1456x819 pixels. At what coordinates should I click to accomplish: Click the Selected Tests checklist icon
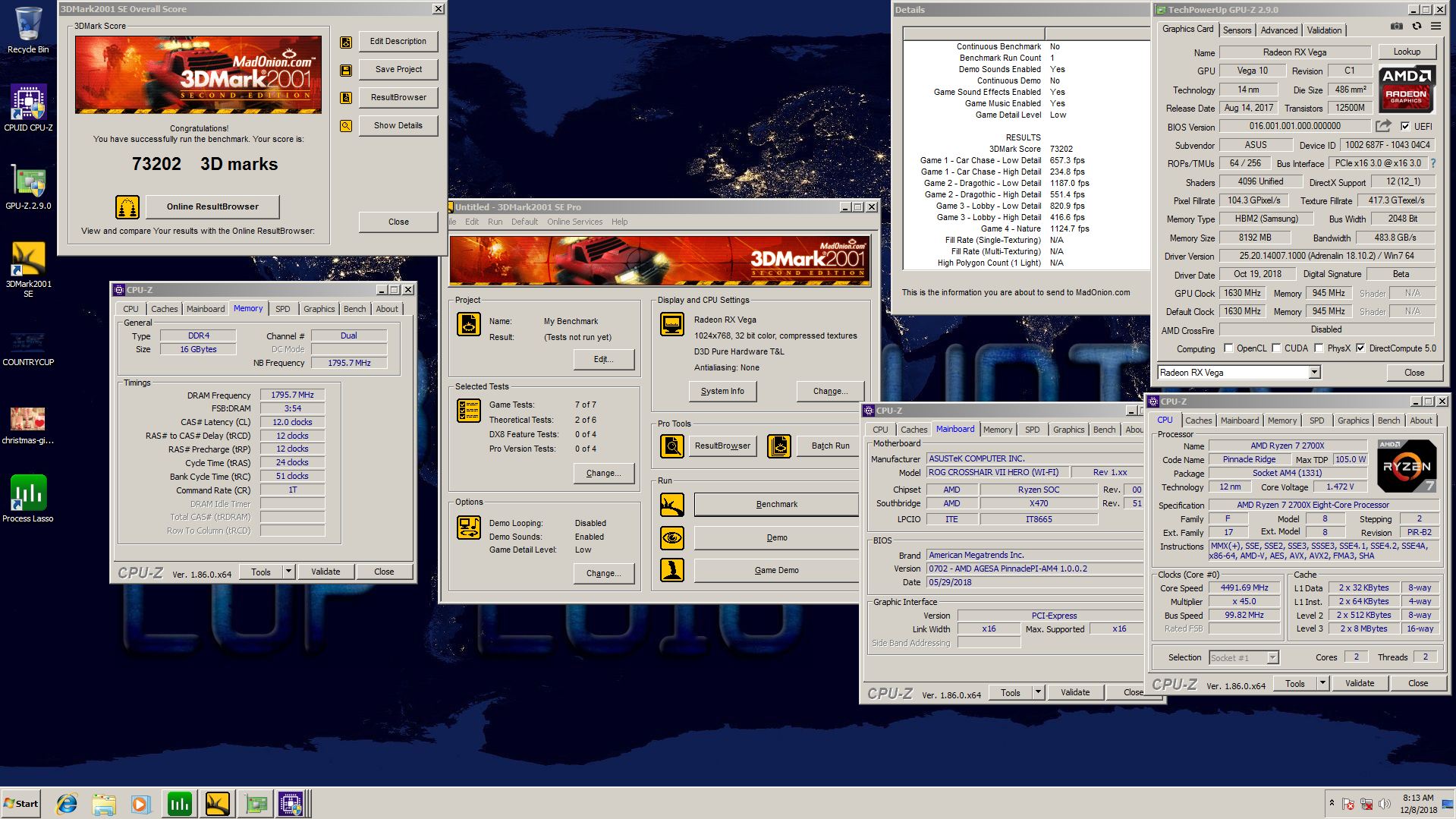click(x=469, y=411)
